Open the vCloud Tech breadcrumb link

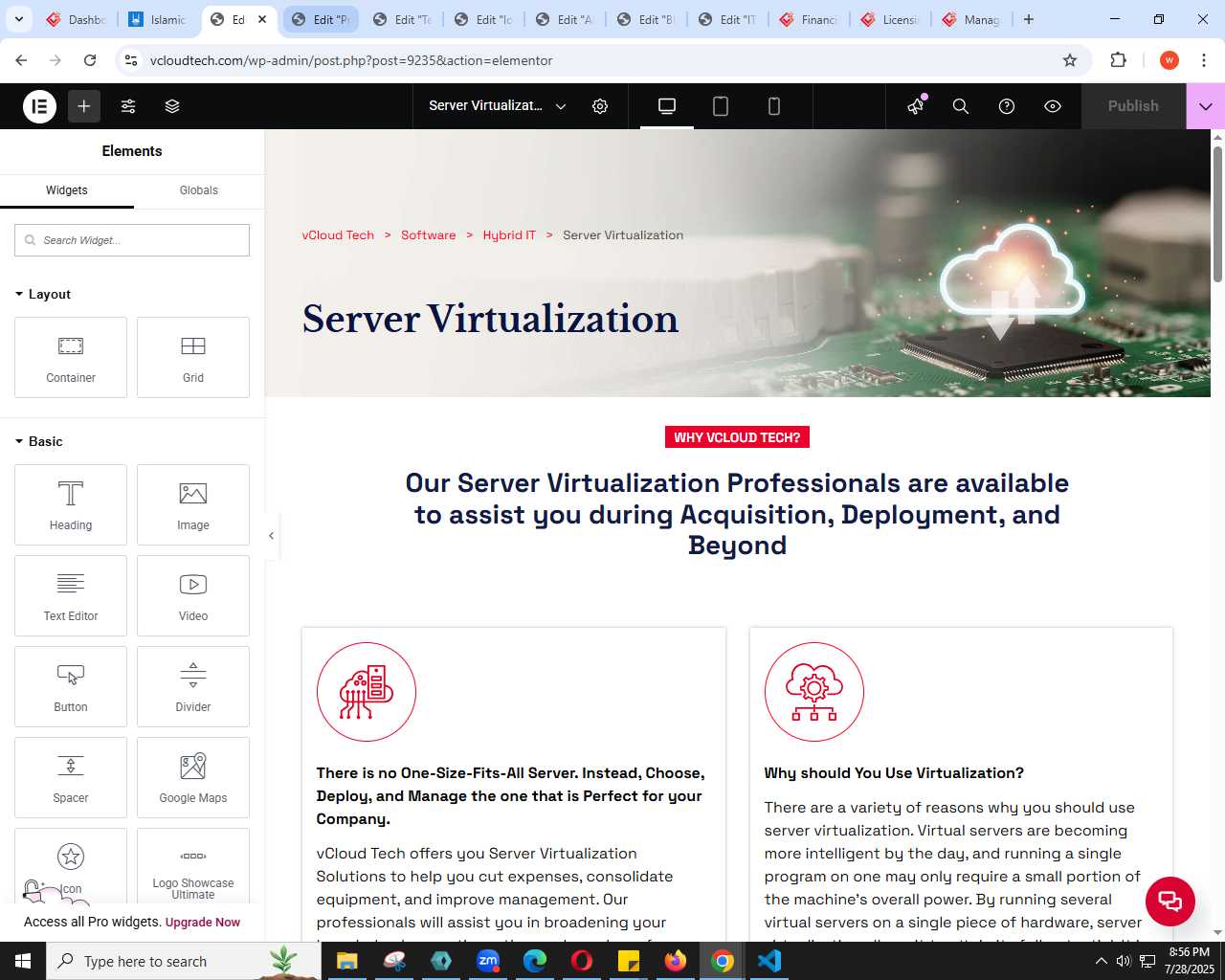338,235
